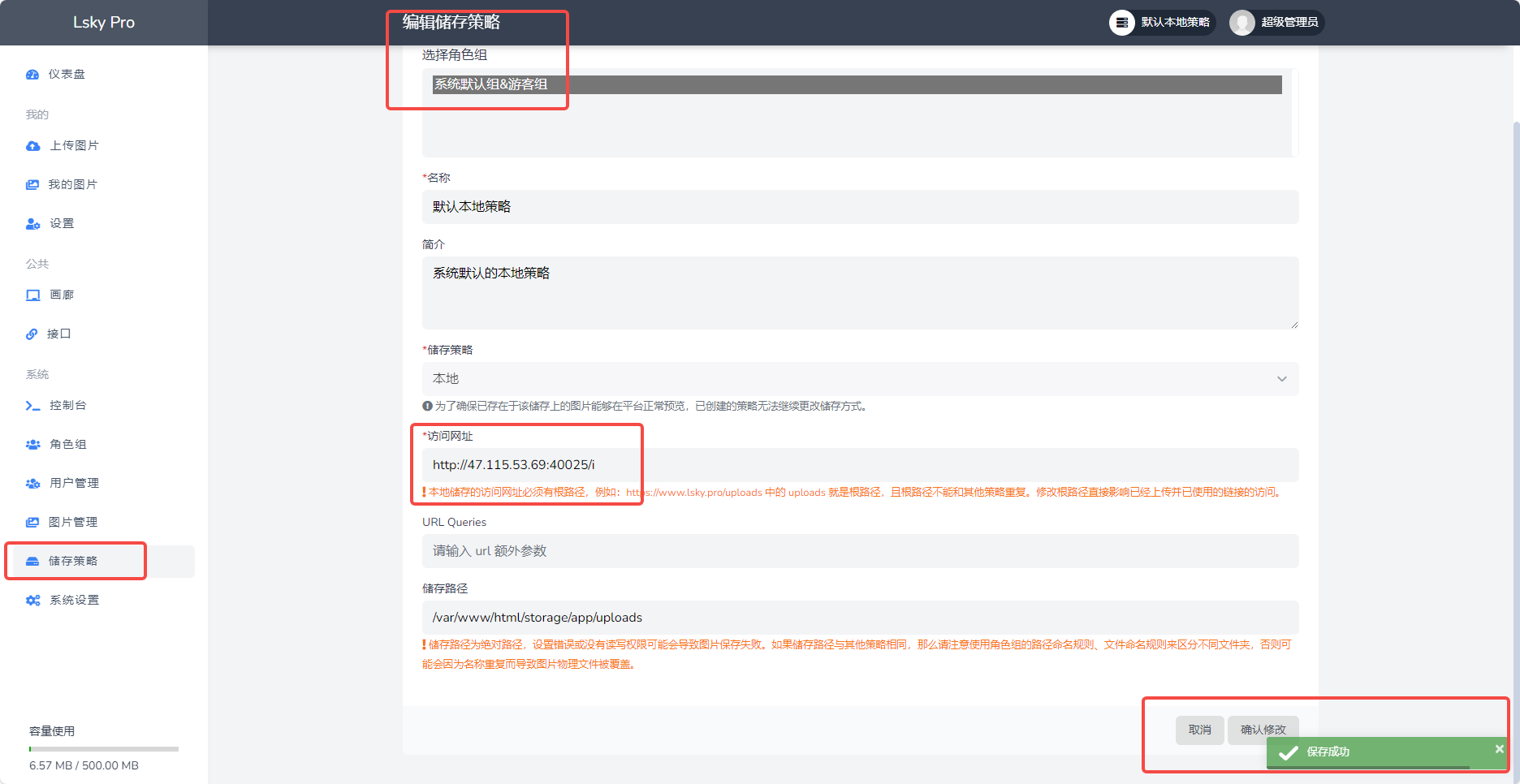
Task: Expand the storage strategy dropdown
Action: [x=860, y=379]
